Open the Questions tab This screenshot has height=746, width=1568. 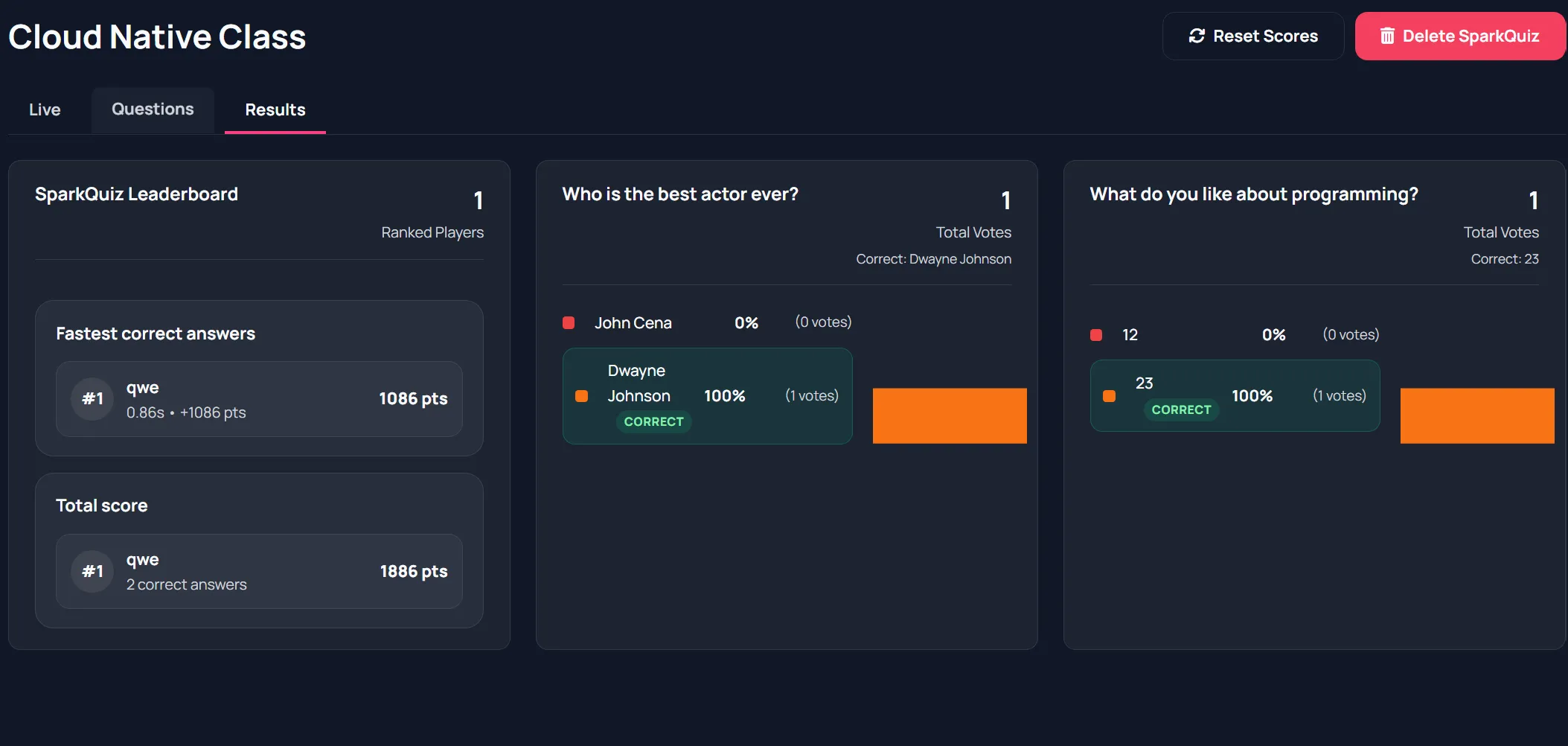tap(152, 109)
